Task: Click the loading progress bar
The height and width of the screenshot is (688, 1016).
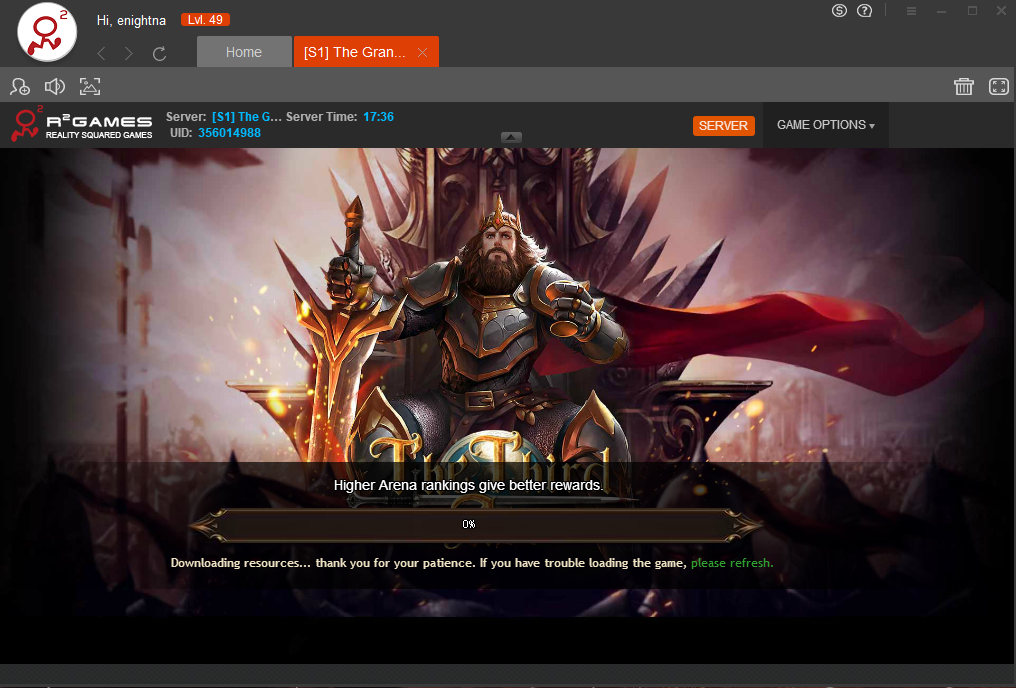Action: (x=474, y=524)
